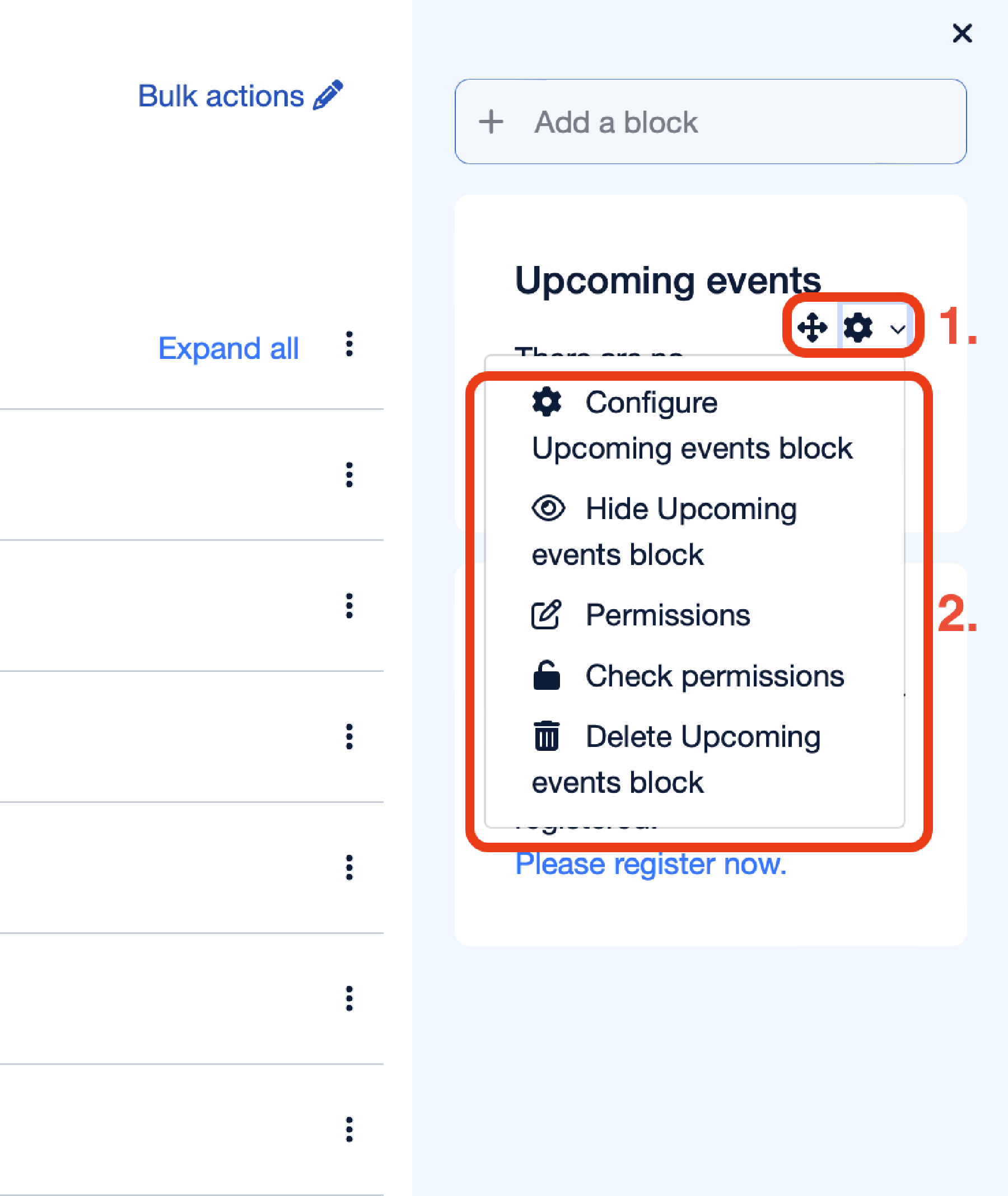Click the Expand all link
Screen dimensions: 1008x1196
click(228, 348)
